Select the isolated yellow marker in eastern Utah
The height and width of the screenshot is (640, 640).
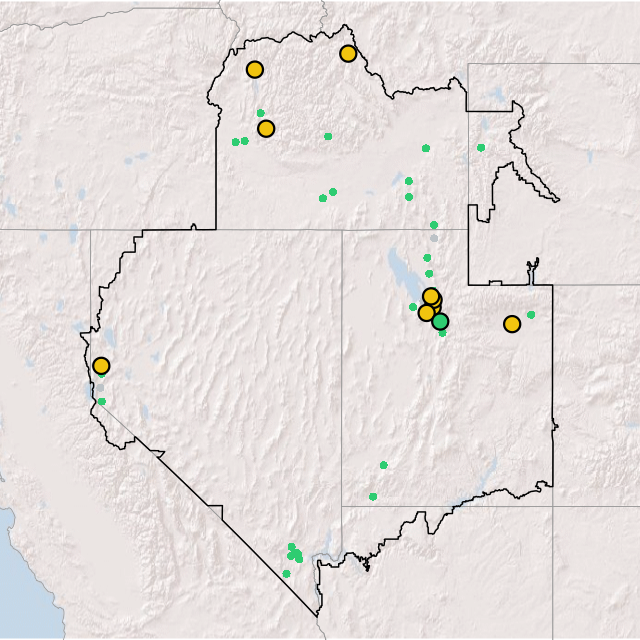[512, 323]
